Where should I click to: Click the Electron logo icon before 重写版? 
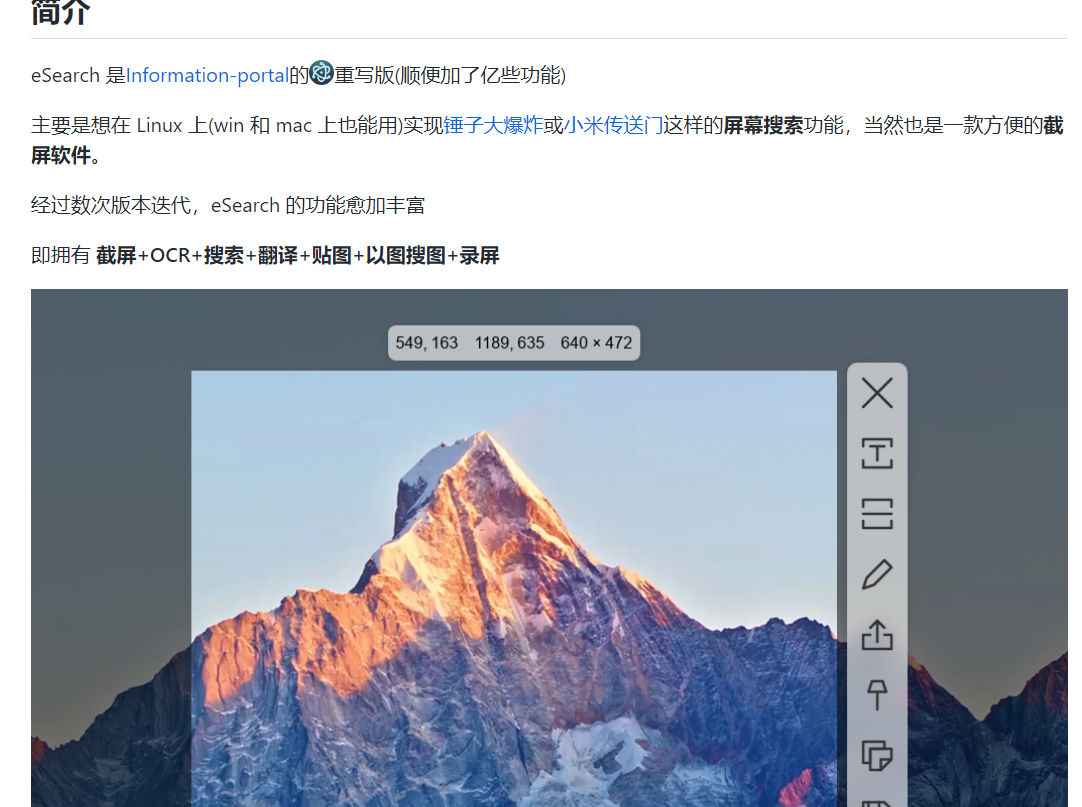coord(321,73)
